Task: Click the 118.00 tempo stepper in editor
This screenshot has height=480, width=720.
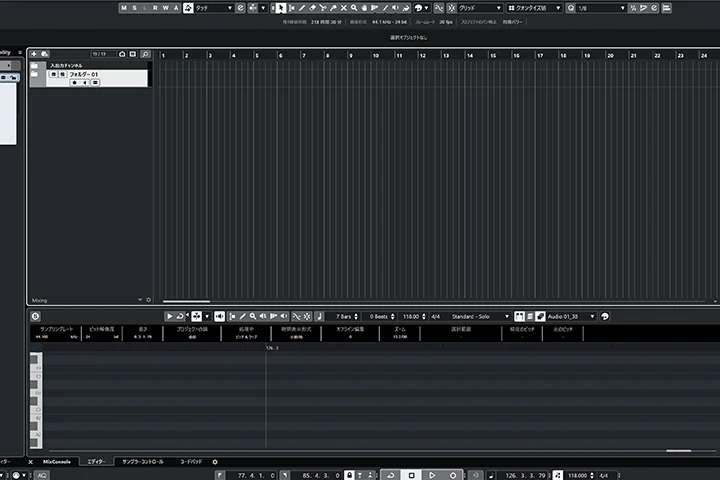Action: click(424, 316)
